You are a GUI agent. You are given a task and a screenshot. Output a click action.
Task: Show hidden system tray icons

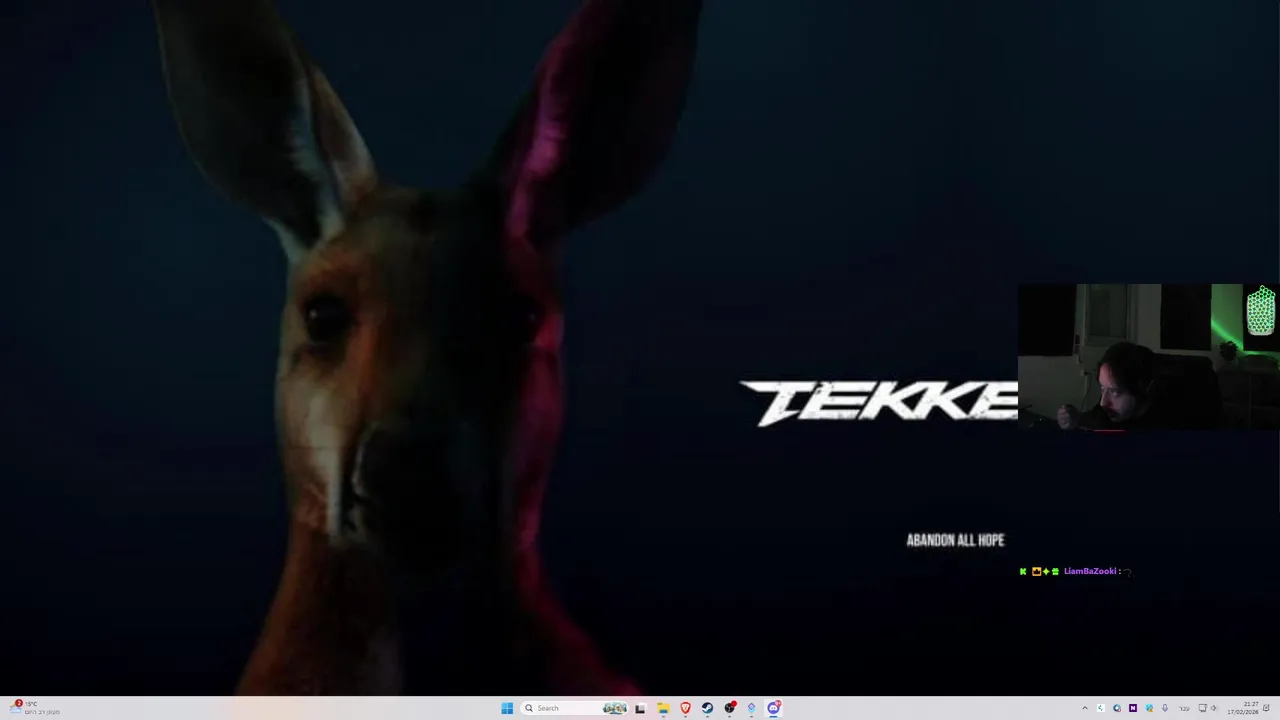click(x=1085, y=708)
